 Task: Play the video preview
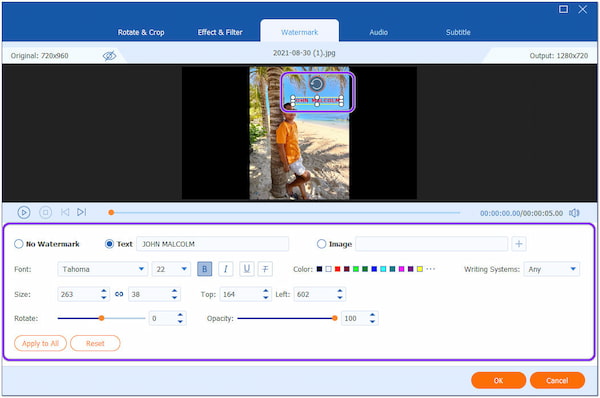tap(24, 212)
